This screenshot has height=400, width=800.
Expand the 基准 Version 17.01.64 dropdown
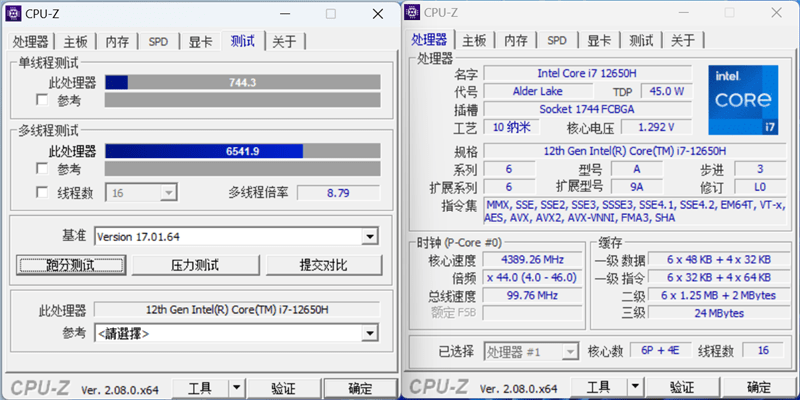370,236
